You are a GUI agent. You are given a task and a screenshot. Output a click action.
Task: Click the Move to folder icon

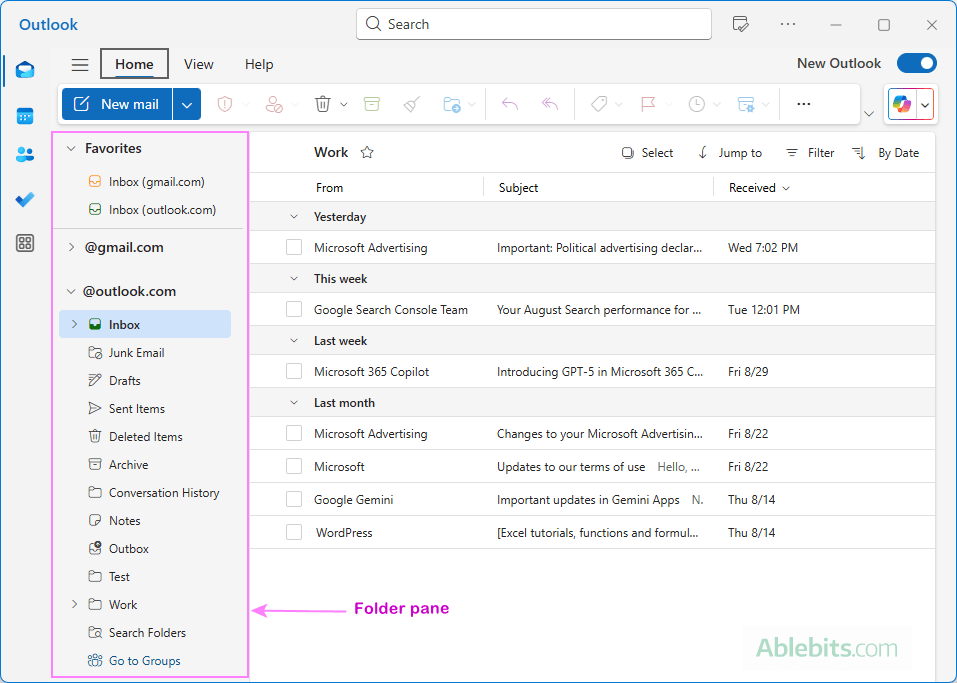click(x=452, y=104)
